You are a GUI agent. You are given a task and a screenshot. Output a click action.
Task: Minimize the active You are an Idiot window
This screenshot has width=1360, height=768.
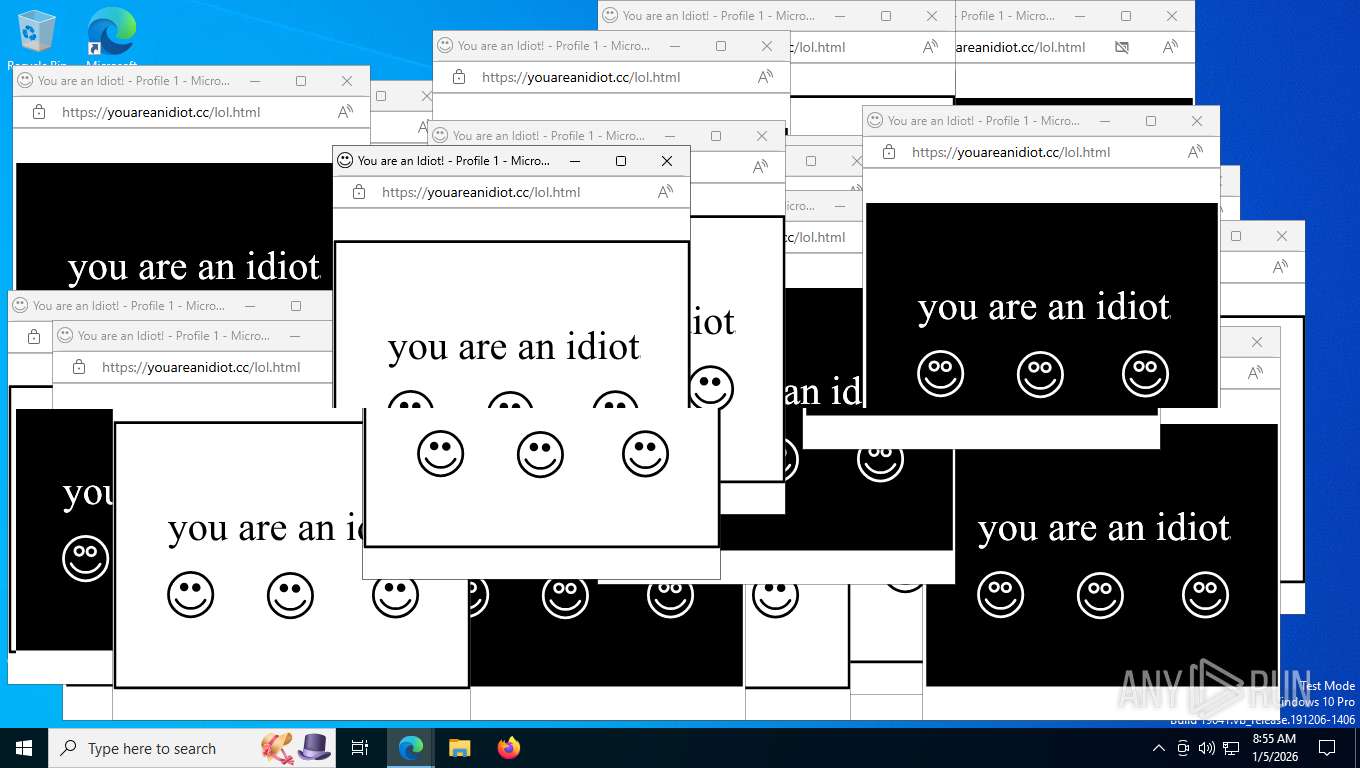[575, 161]
